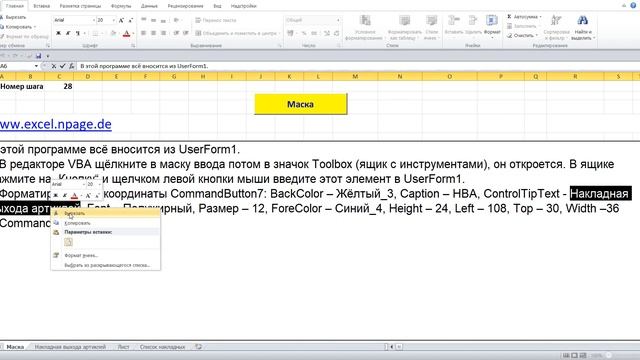Screen dimensions: 640x360
Task: Cancel entry with the formula bar X
Action: click(53, 66)
